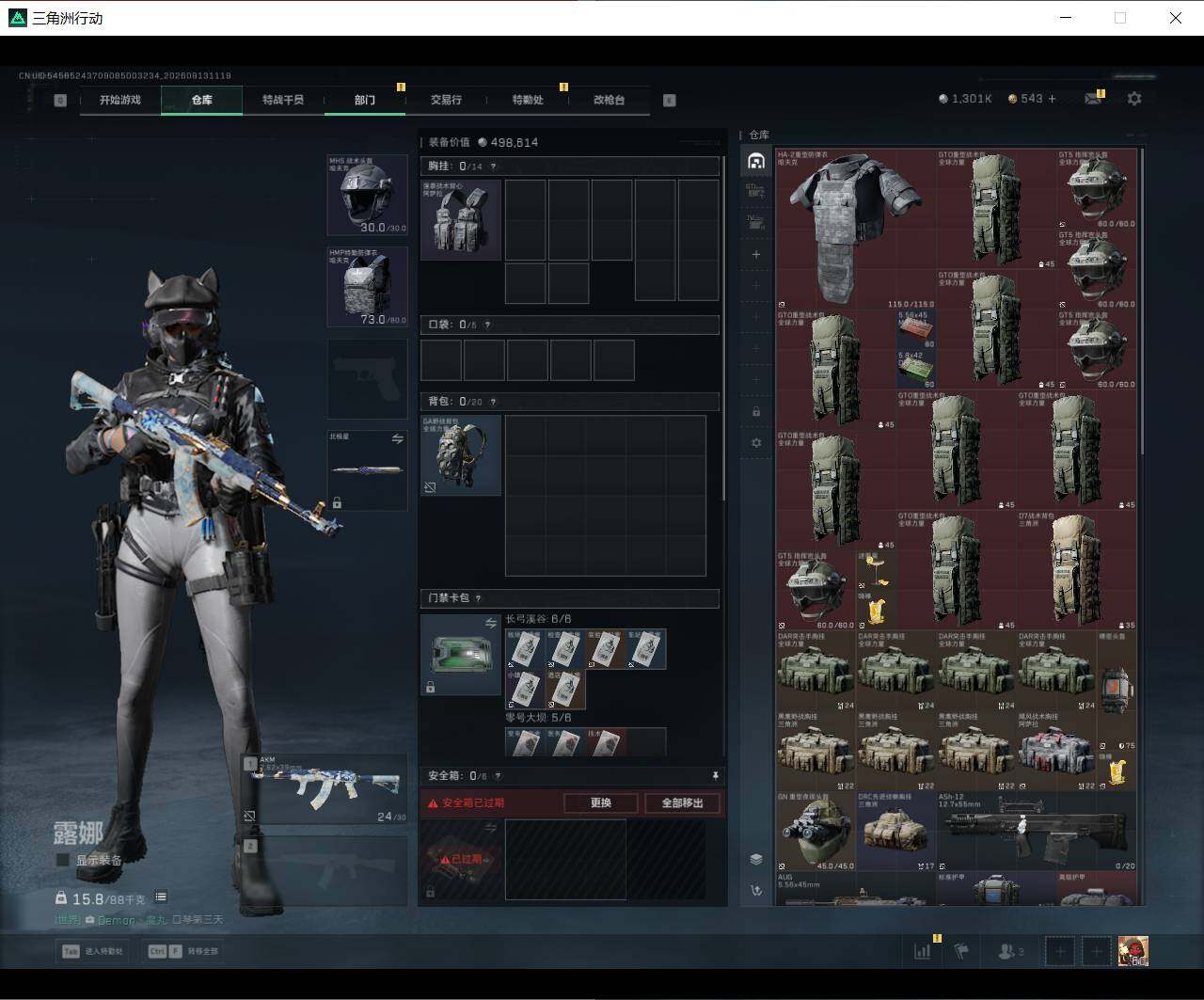The width and height of the screenshot is (1204, 1000).
Task: Click the character name 露娜
Action: click(x=78, y=833)
